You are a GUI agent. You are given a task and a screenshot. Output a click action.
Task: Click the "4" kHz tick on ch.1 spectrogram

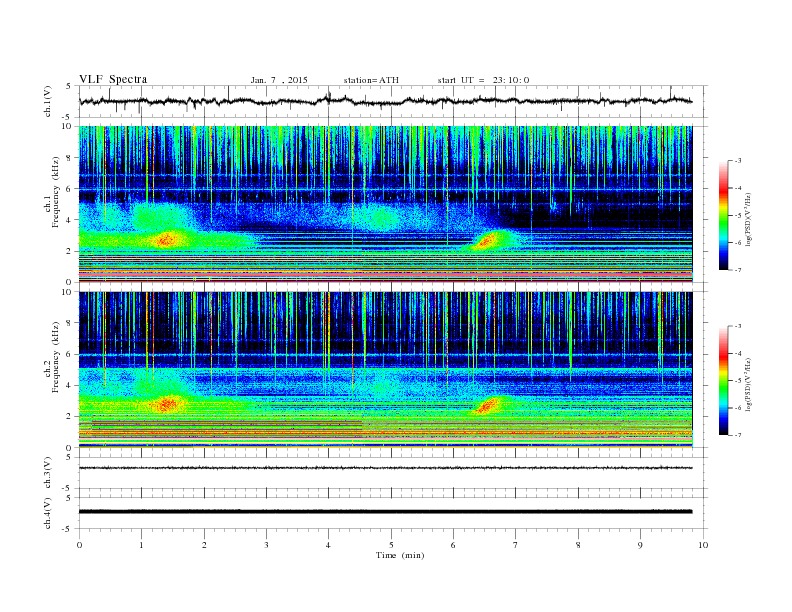70,220
